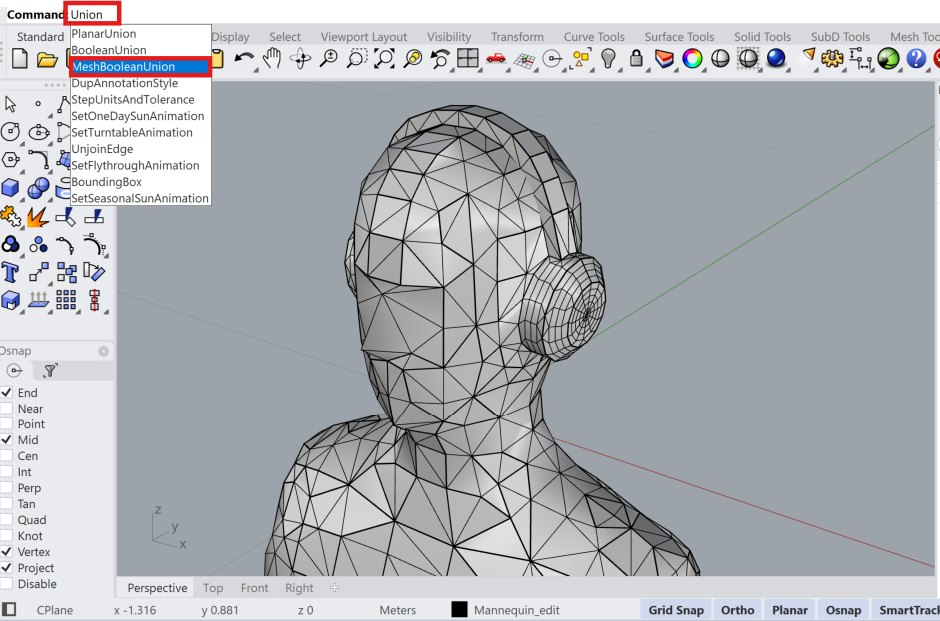Choose MeshBooleanUnion from autocomplete list
This screenshot has height=621, width=940.
tap(140, 67)
